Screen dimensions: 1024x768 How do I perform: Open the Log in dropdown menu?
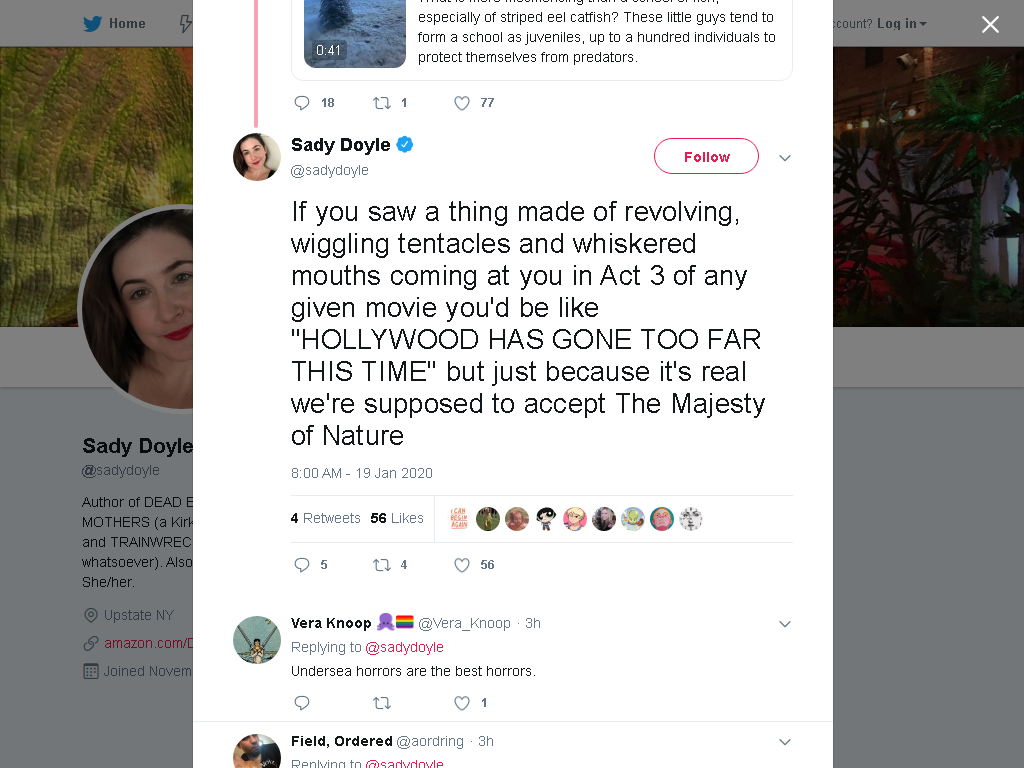[x=901, y=24]
